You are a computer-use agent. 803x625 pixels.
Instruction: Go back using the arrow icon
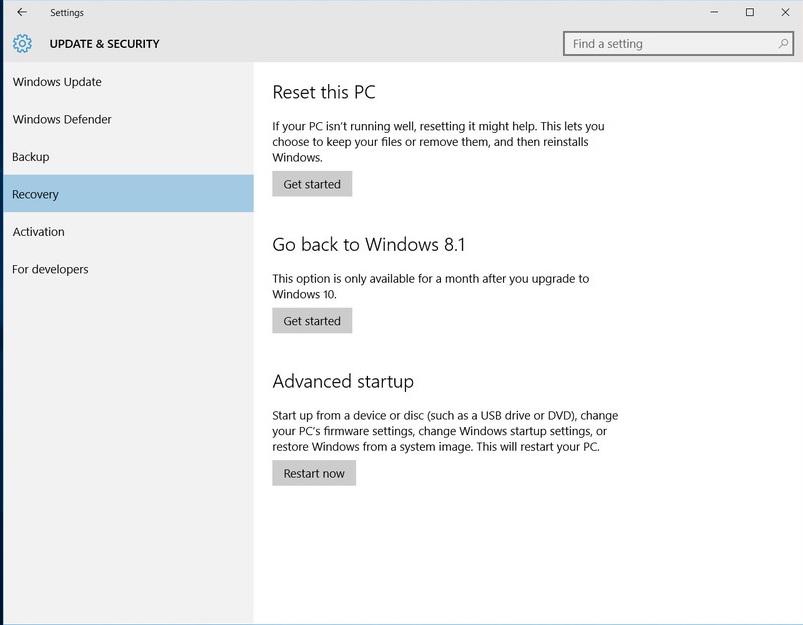(x=22, y=12)
